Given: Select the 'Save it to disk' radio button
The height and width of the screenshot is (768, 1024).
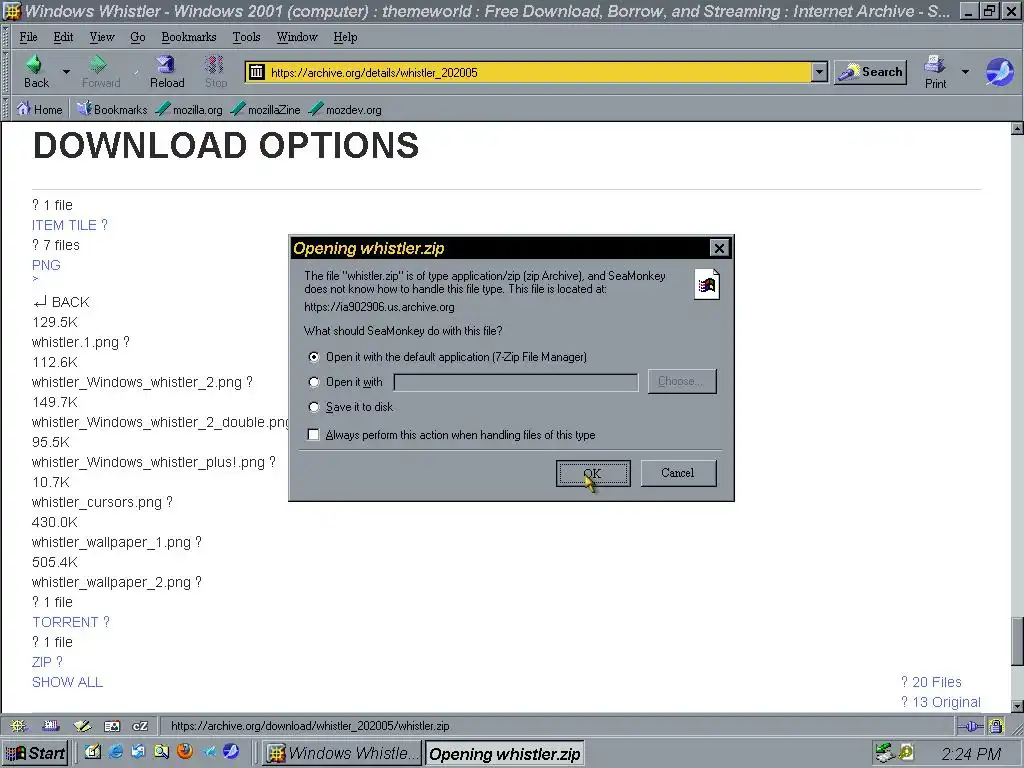Looking at the screenshot, I should 314,407.
